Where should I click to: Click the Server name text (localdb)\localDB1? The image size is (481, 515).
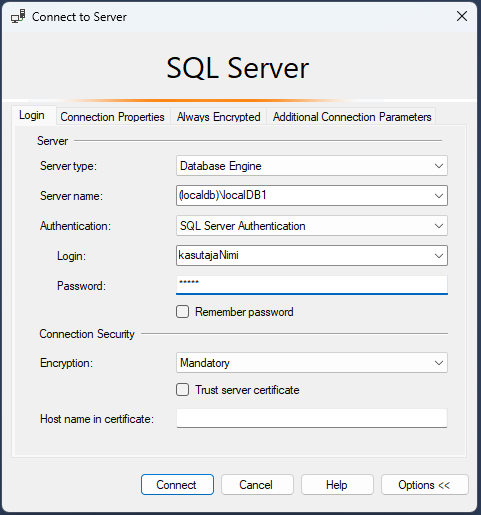pyautogui.click(x=223, y=195)
